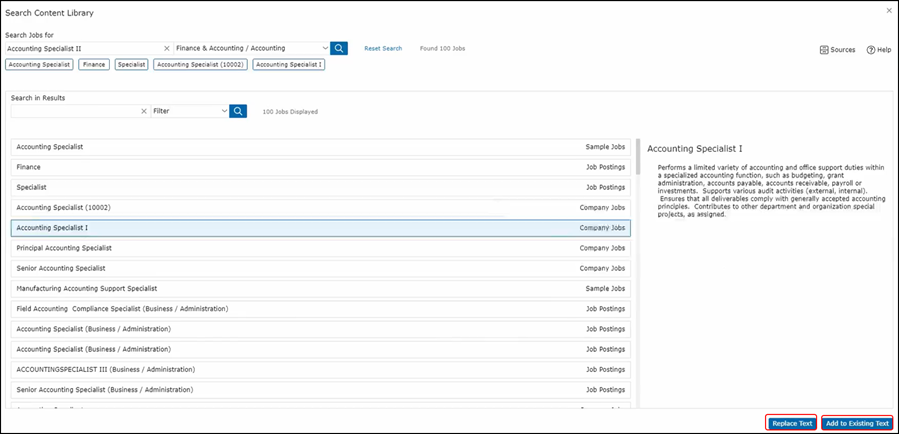Select Manufacturing Accounting Support Specialist row
This screenshot has height=435, width=899.
(x=320, y=288)
